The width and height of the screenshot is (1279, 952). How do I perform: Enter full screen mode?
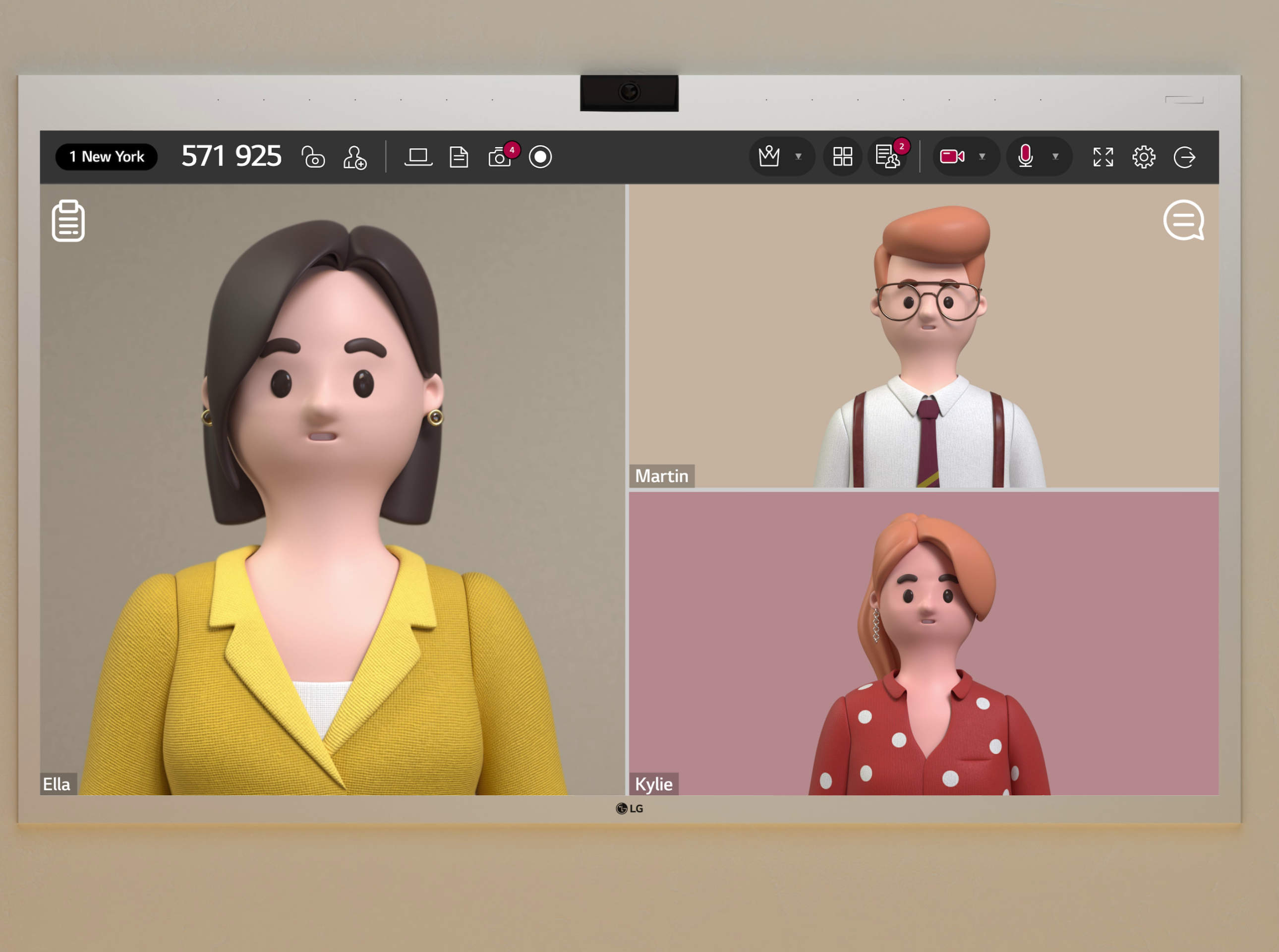point(1103,157)
